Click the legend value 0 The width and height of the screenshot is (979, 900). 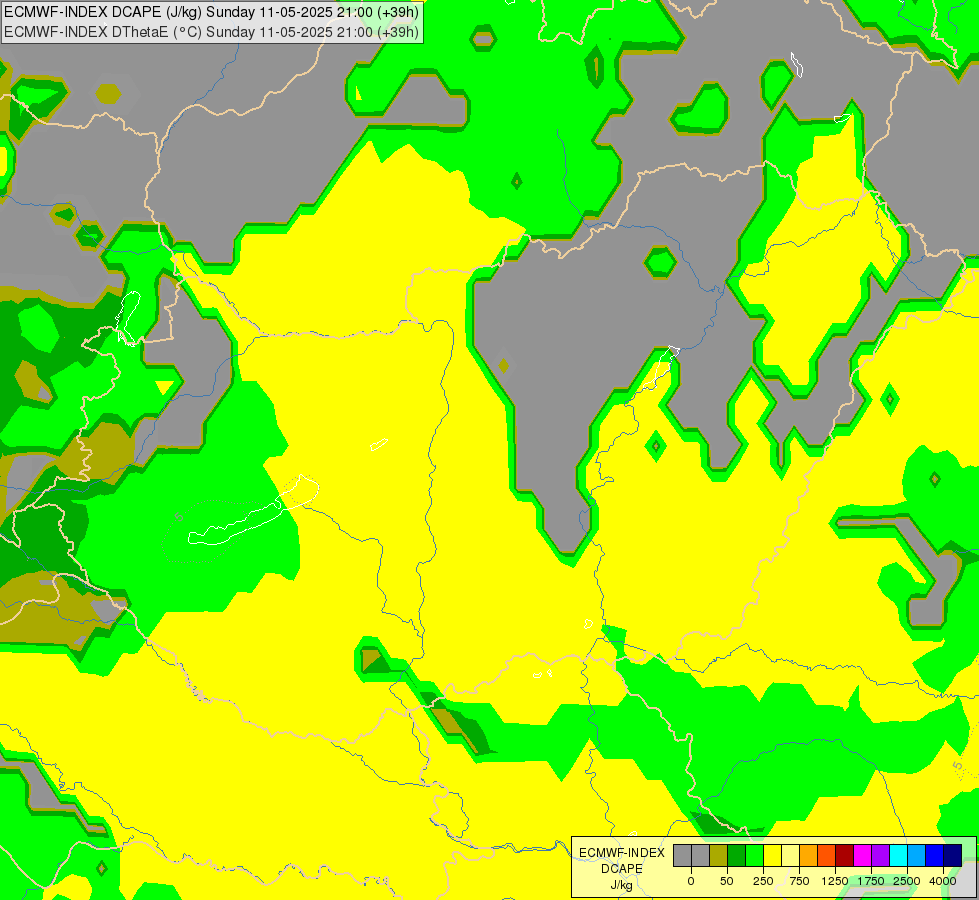click(691, 881)
